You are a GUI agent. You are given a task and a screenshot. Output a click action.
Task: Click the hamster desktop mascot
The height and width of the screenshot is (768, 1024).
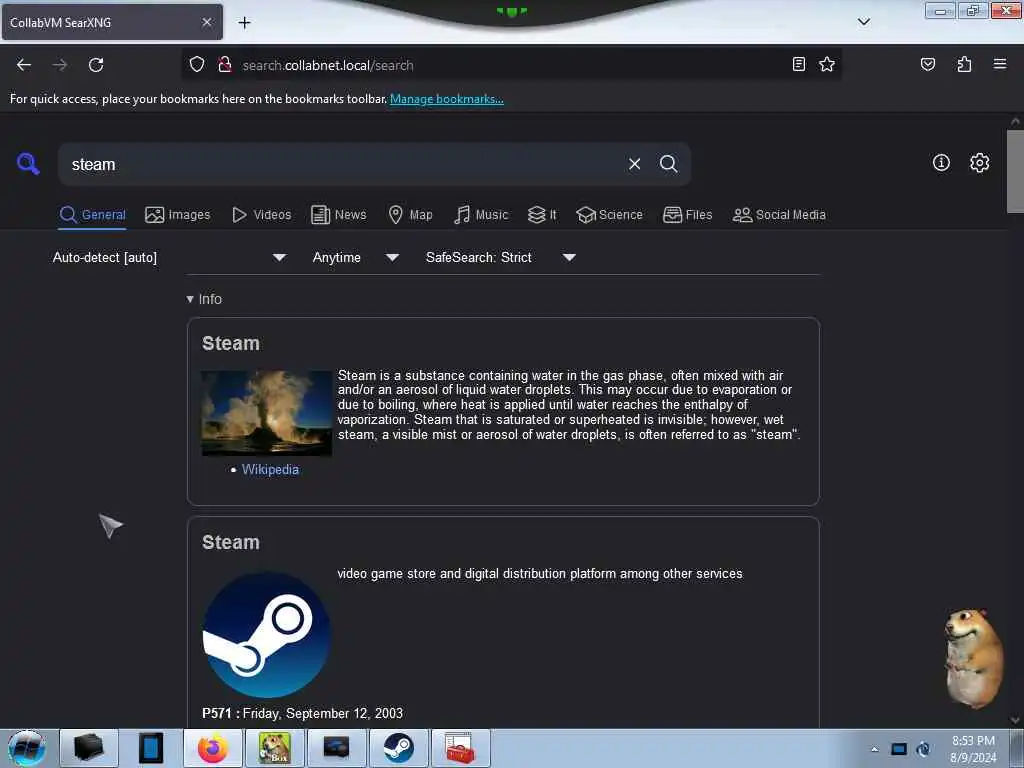pyautogui.click(x=974, y=658)
